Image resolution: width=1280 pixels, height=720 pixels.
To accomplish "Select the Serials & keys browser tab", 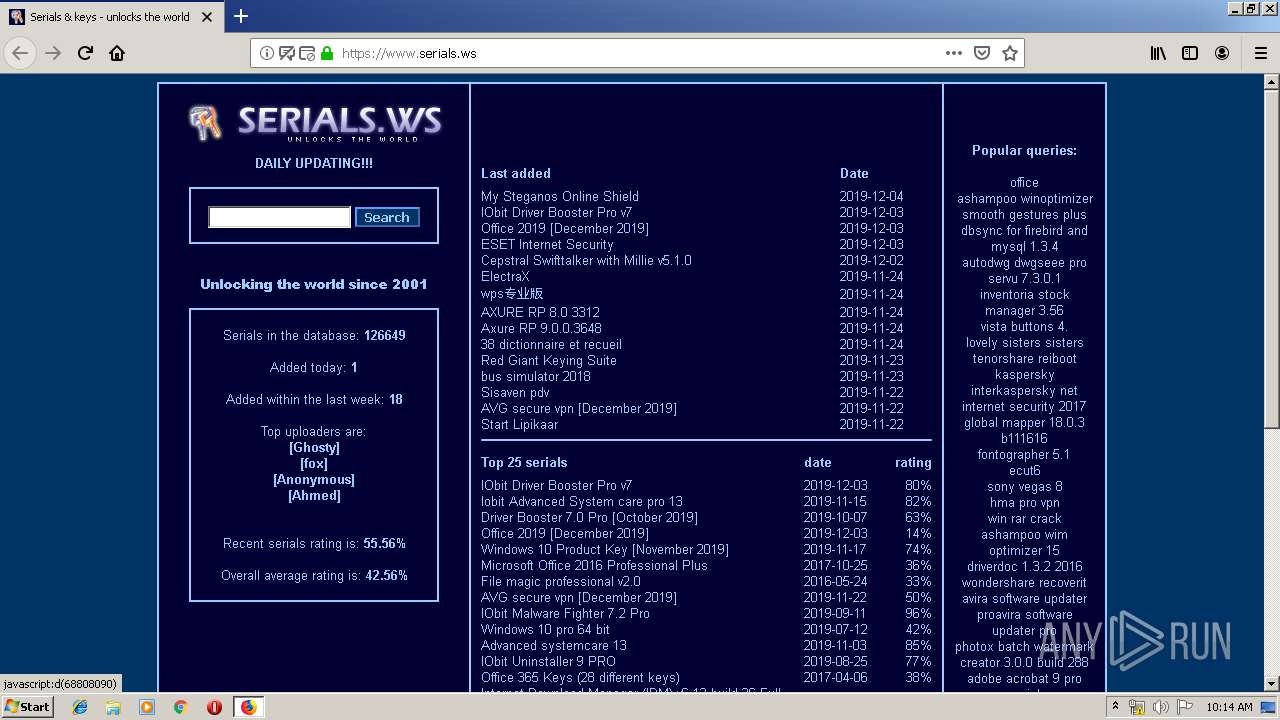I will [110, 17].
